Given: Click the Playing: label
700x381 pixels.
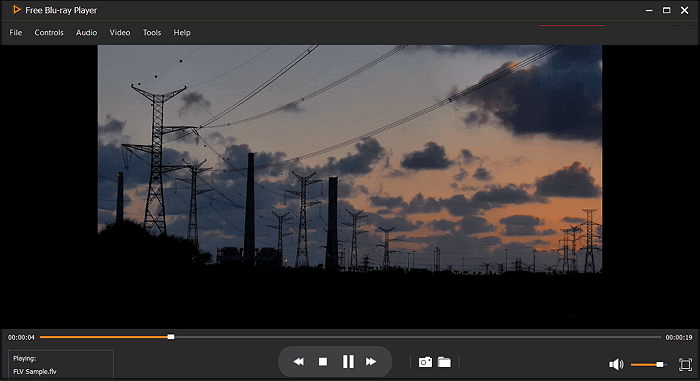Looking at the screenshot, I should point(25,358).
